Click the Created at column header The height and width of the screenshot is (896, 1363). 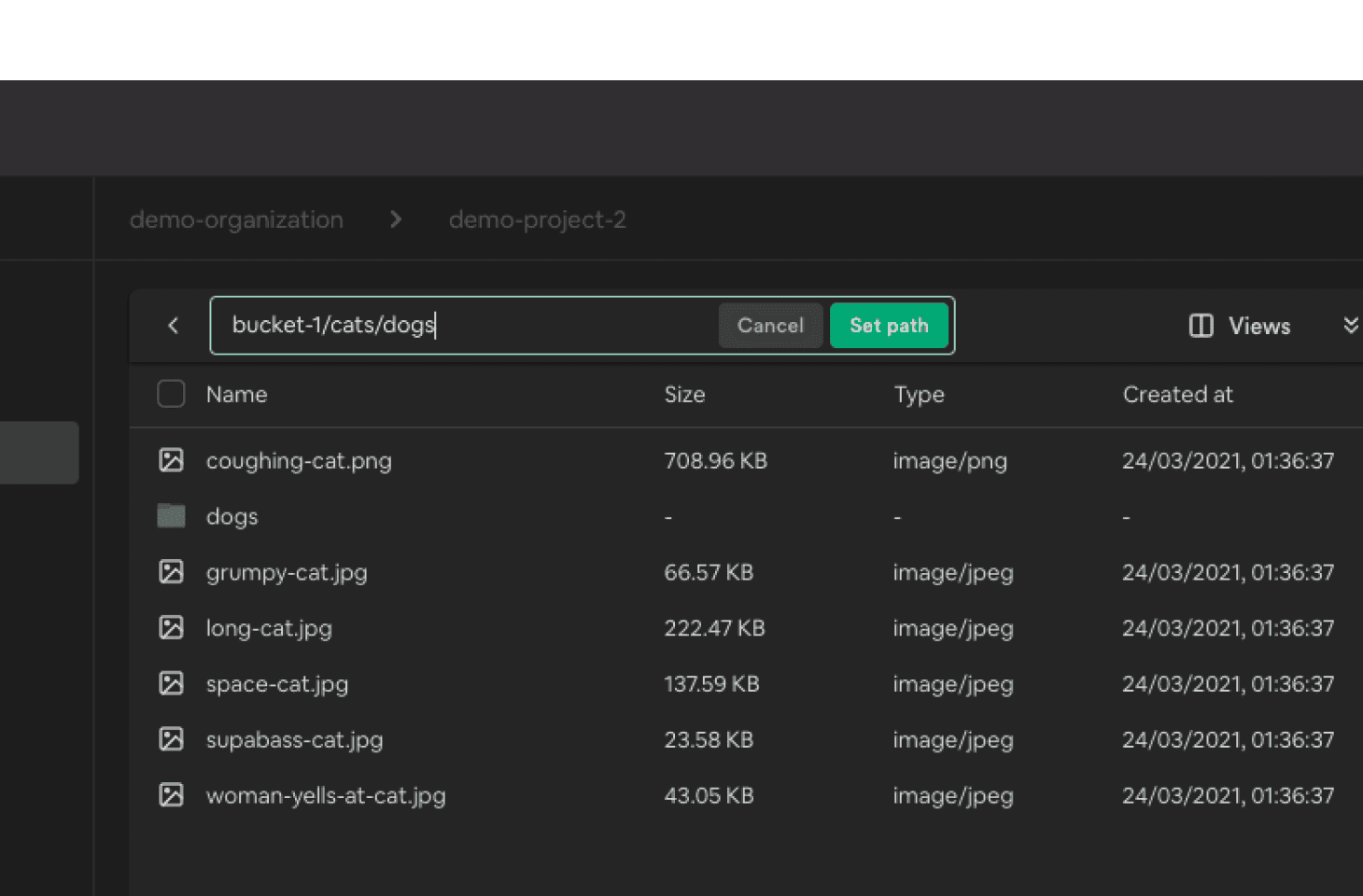click(1178, 394)
